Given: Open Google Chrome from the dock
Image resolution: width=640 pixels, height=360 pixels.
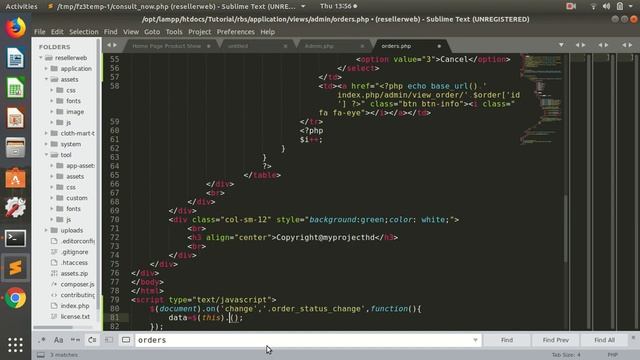Looking at the screenshot, I should pyautogui.click(x=16, y=298).
